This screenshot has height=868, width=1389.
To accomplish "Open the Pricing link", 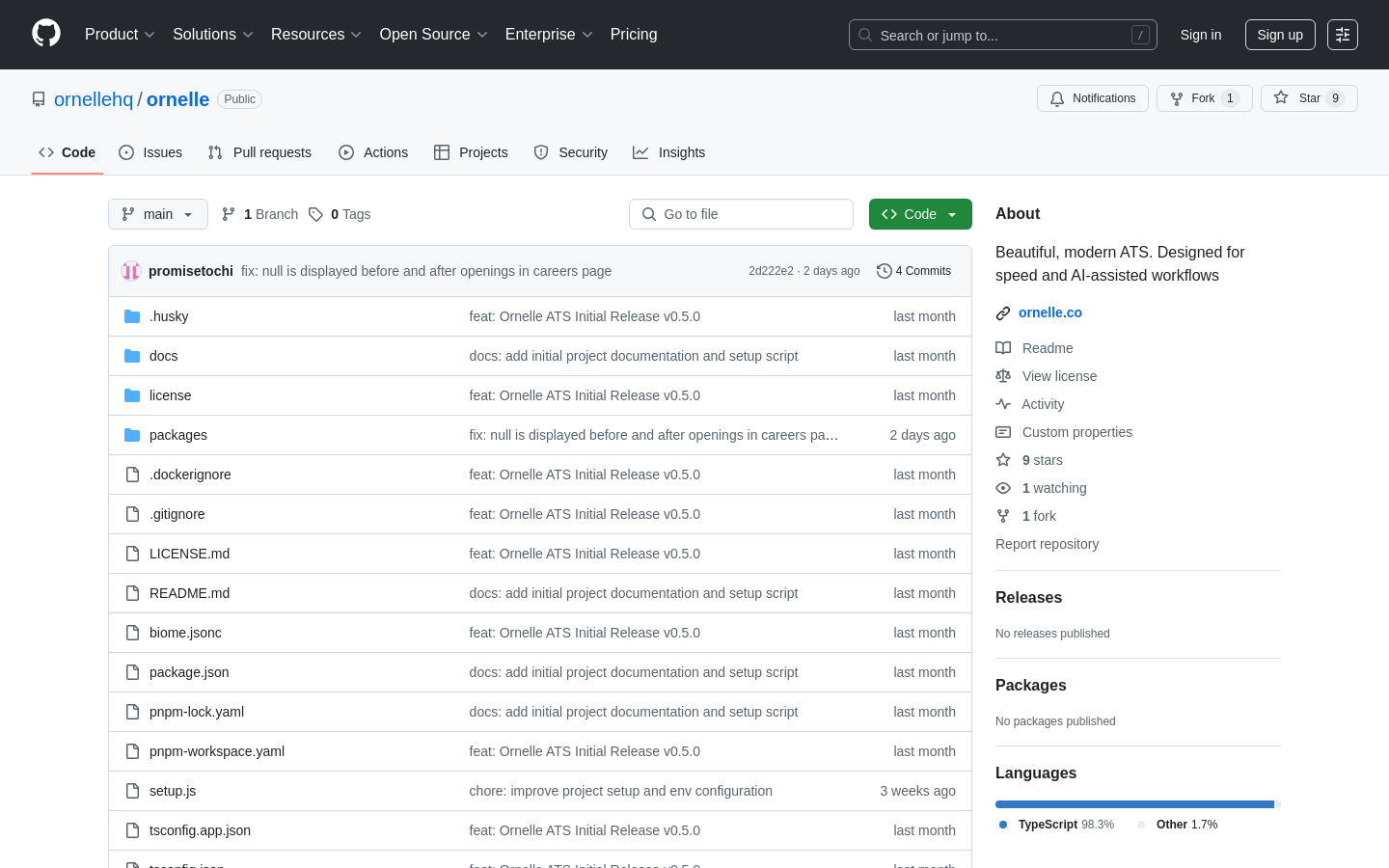I will (634, 34).
